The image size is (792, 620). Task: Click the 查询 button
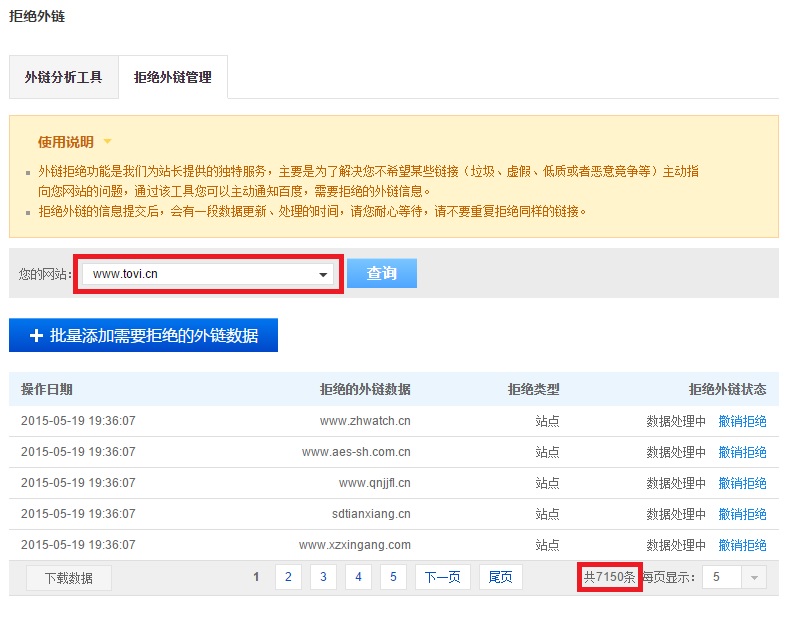point(382,273)
